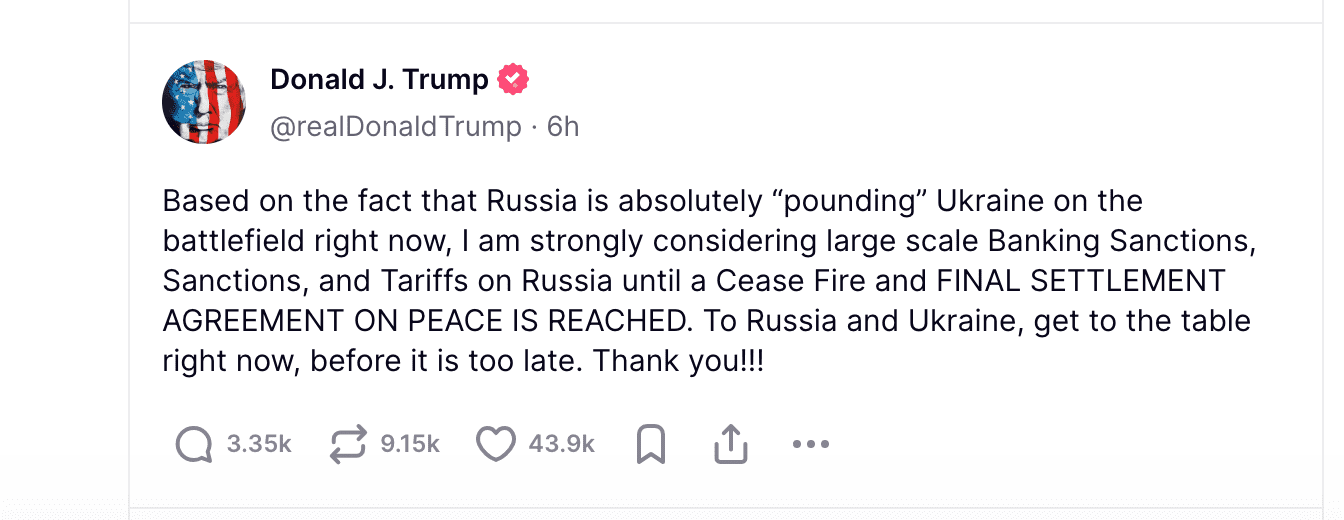Click the ReTruth repost arrows icon
Viewport: 1344px width, 520px height.
348,444
